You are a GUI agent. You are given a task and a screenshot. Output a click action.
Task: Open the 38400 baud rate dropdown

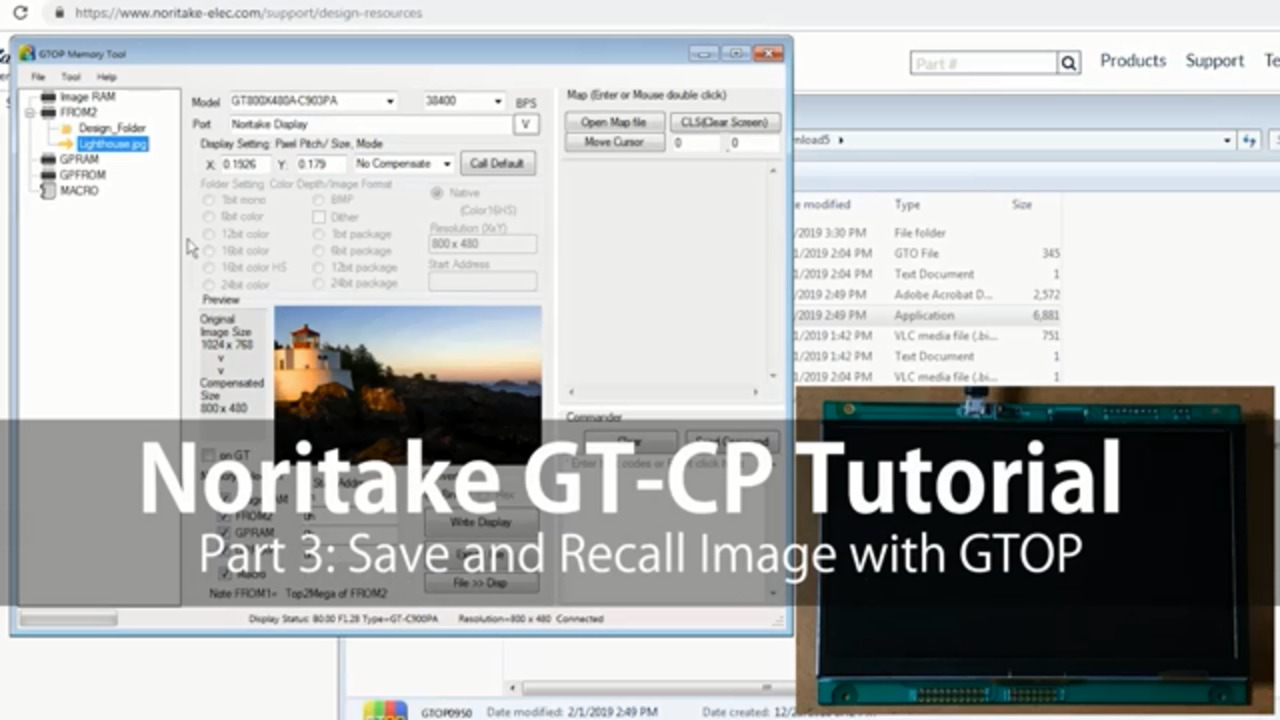coord(497,101)
